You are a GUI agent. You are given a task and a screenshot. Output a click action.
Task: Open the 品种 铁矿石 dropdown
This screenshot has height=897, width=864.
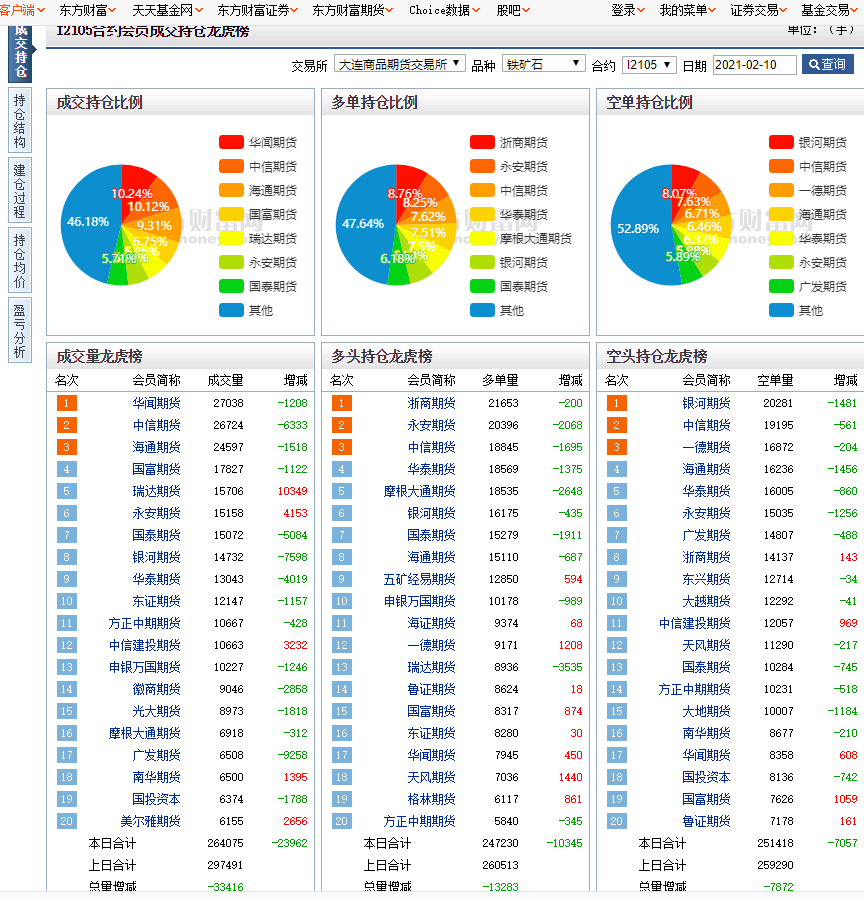point(543,64)
